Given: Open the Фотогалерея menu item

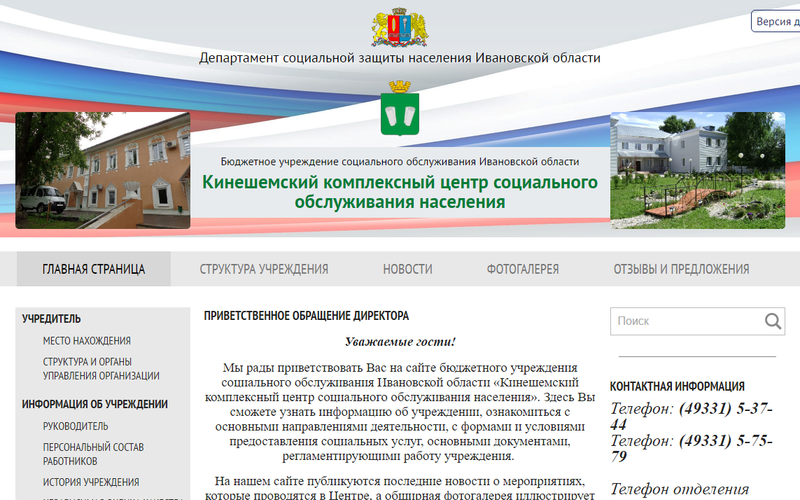Looking at the screenshot, I should tap(522, 269).
